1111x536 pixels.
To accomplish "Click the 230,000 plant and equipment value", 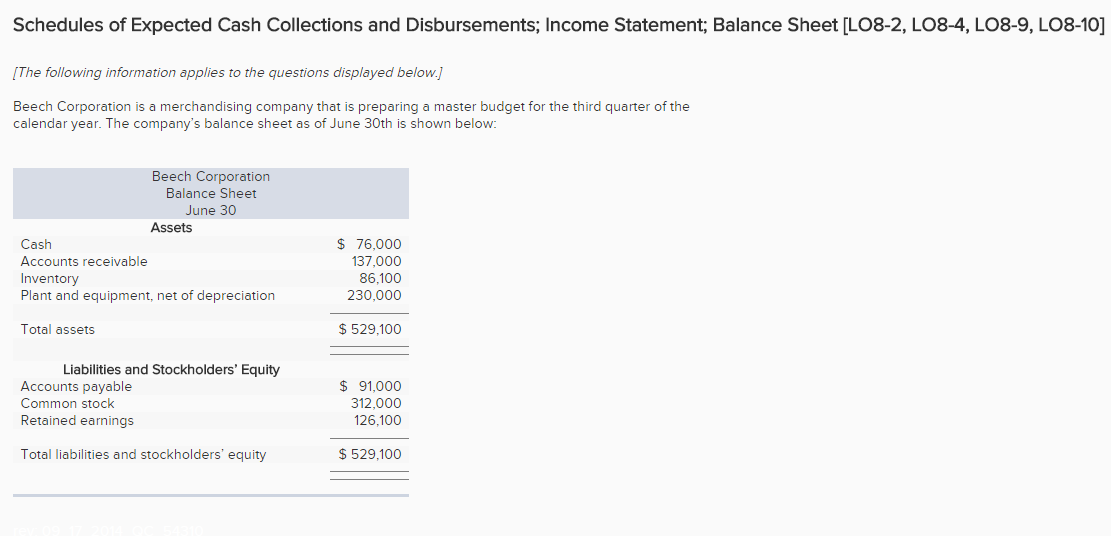I will pyautogui.click(x=374, y=295).
